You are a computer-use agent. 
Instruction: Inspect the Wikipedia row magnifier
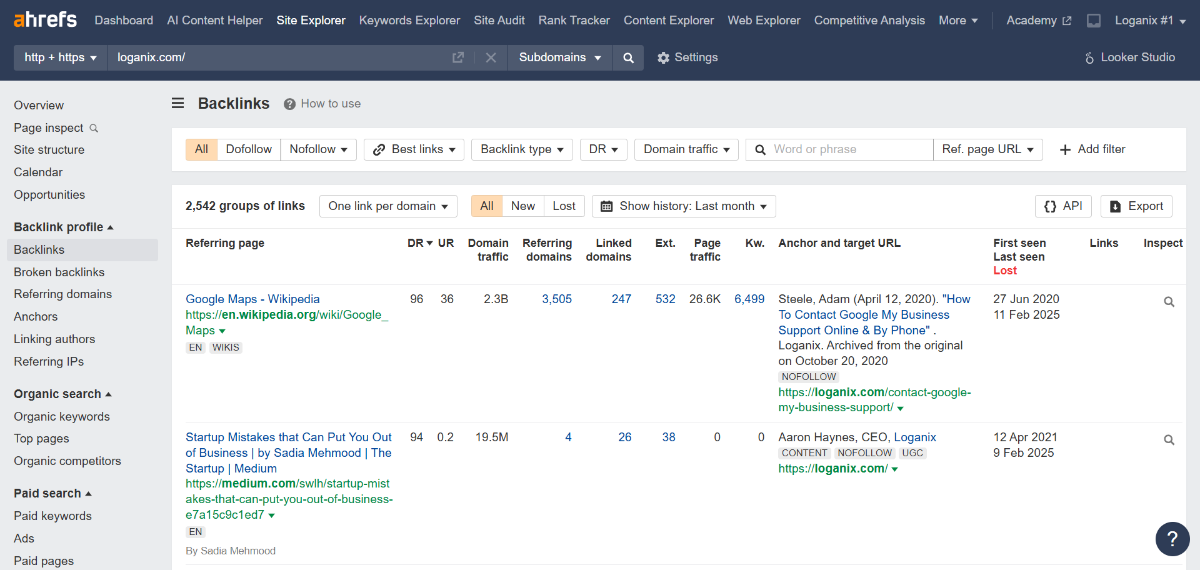click(1169, 301)
